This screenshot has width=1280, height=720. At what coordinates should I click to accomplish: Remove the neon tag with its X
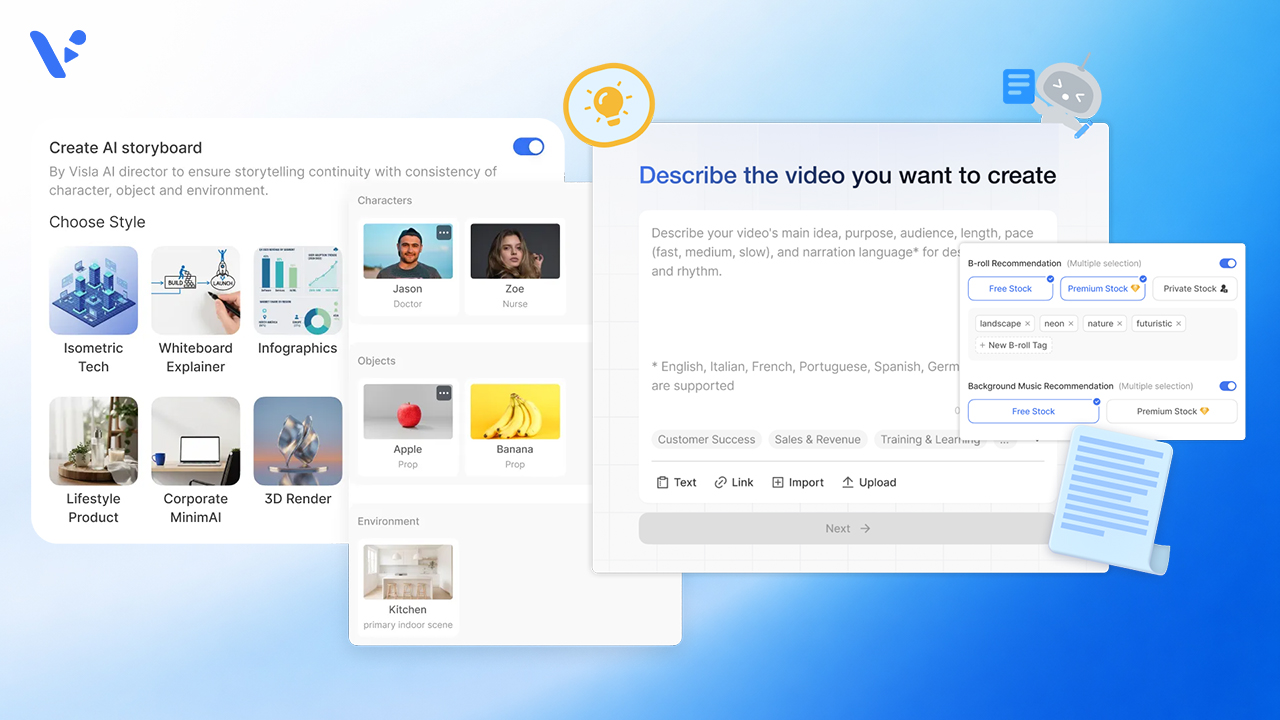tap(1071, 324)
